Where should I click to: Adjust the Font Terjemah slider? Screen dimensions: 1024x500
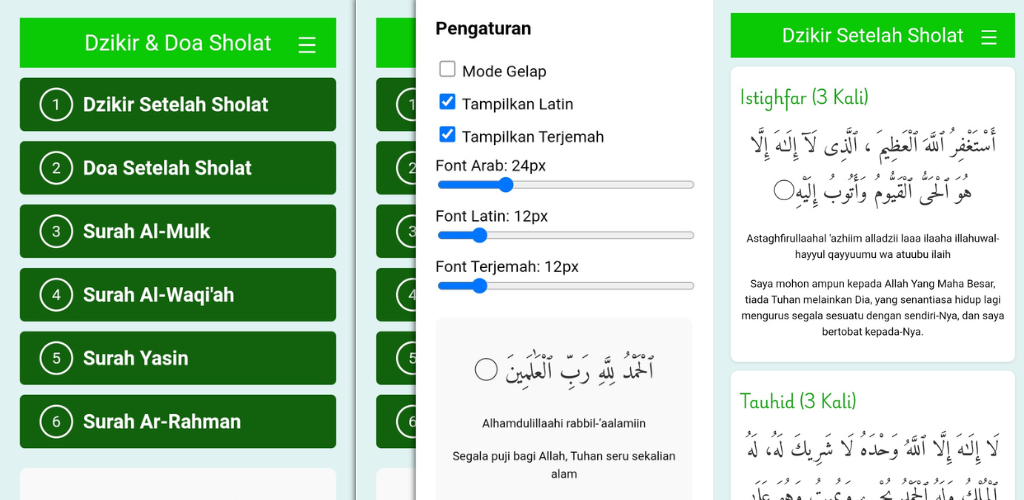[566, 286]
